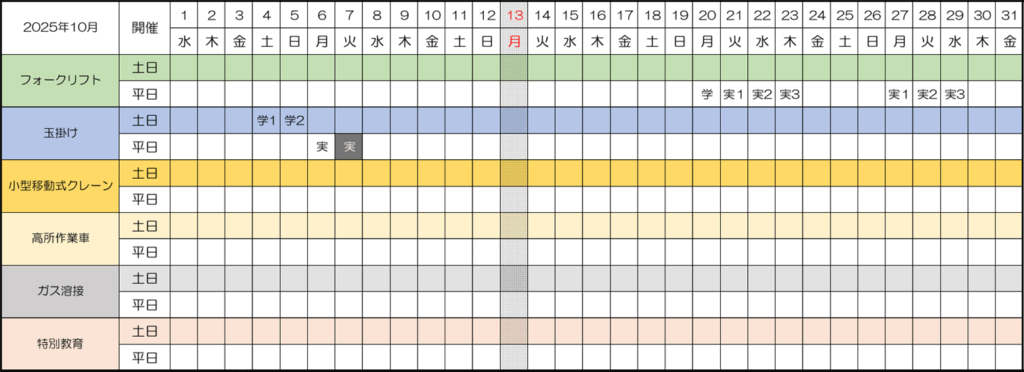Click 実2 cell on October 28
Screen dimensions: 1024x372
coord(927,94)
